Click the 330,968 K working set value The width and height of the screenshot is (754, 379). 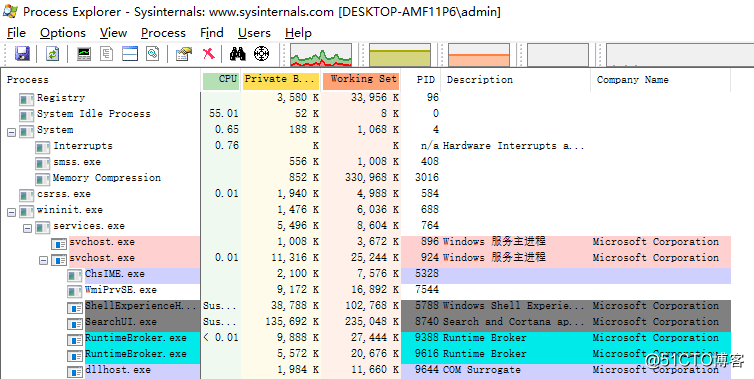372,178
